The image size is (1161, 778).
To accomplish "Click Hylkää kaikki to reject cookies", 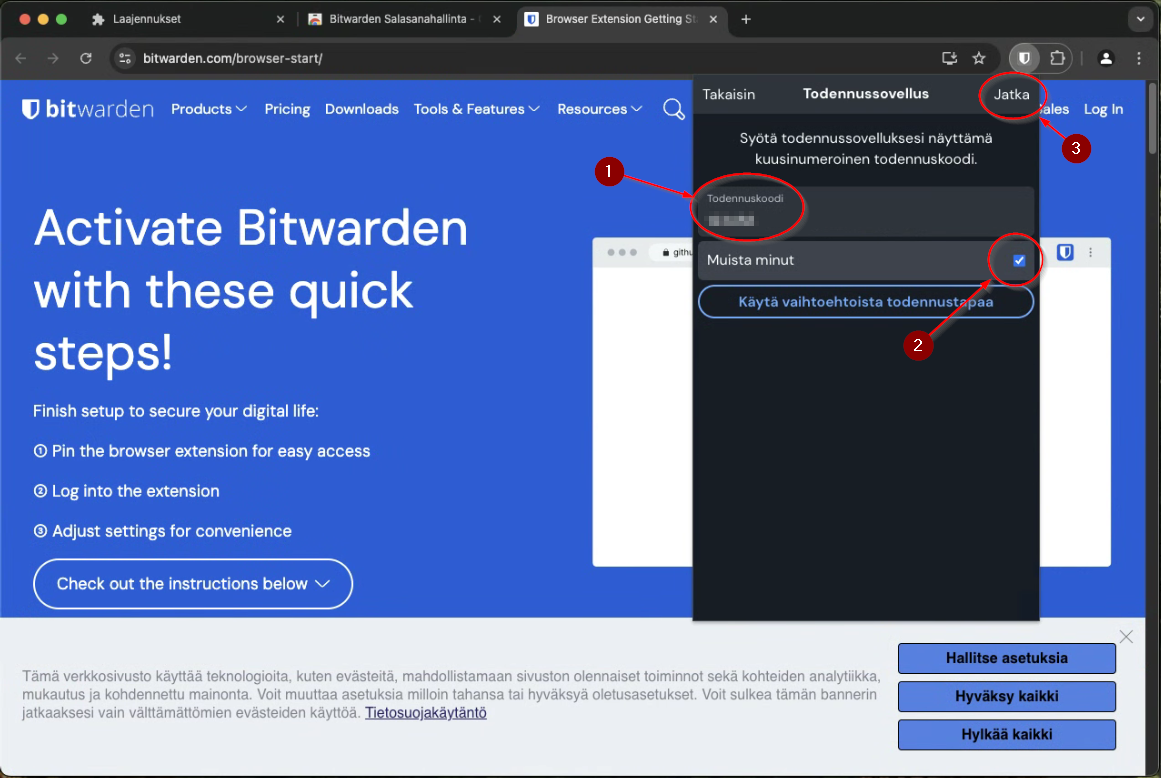I will pos(1006,735).
